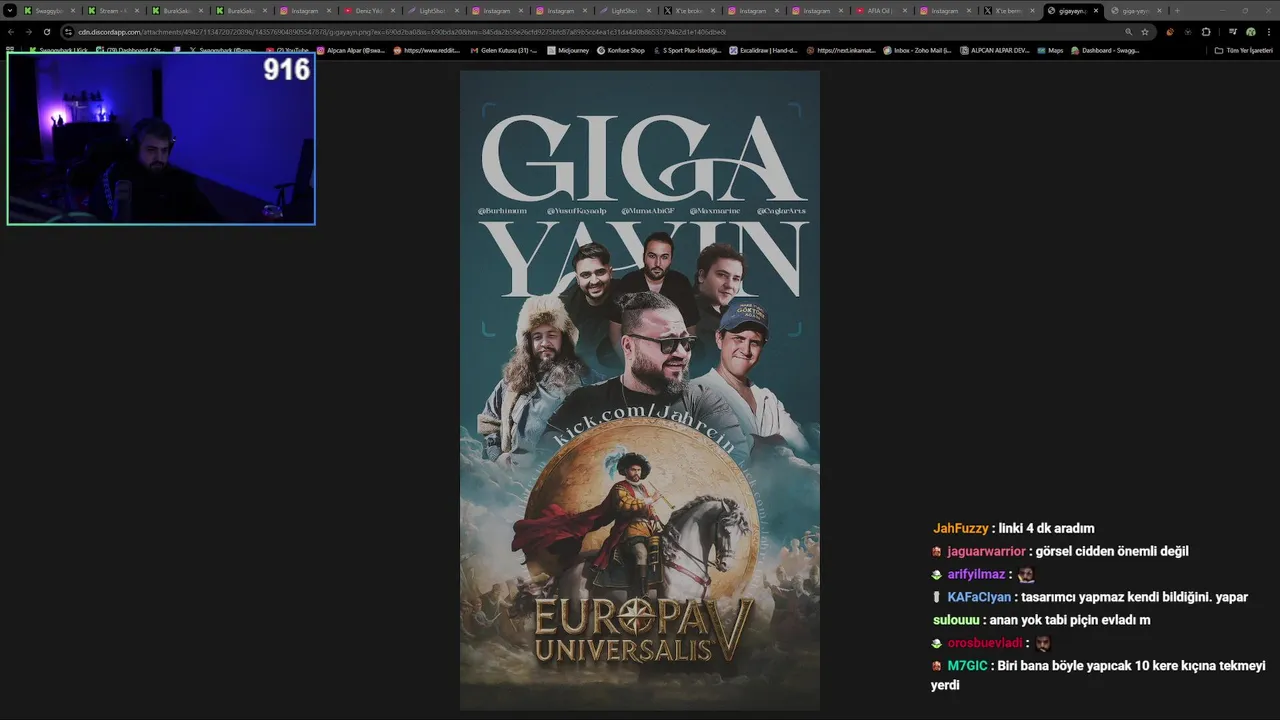Open the (2) YouTube bookmark
1280x720 pixels.
coord(288,50)
